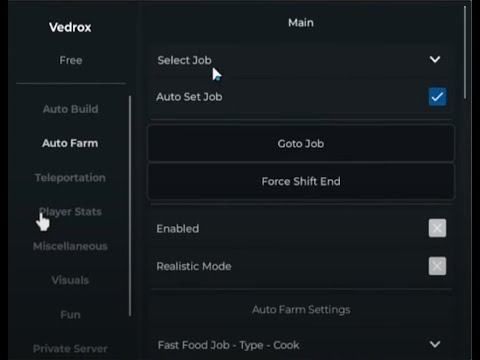The height and width of the screenshot is (360, 480).
Task: Enable the auto farm Enabled toggle
Action: tap(437, 228)
